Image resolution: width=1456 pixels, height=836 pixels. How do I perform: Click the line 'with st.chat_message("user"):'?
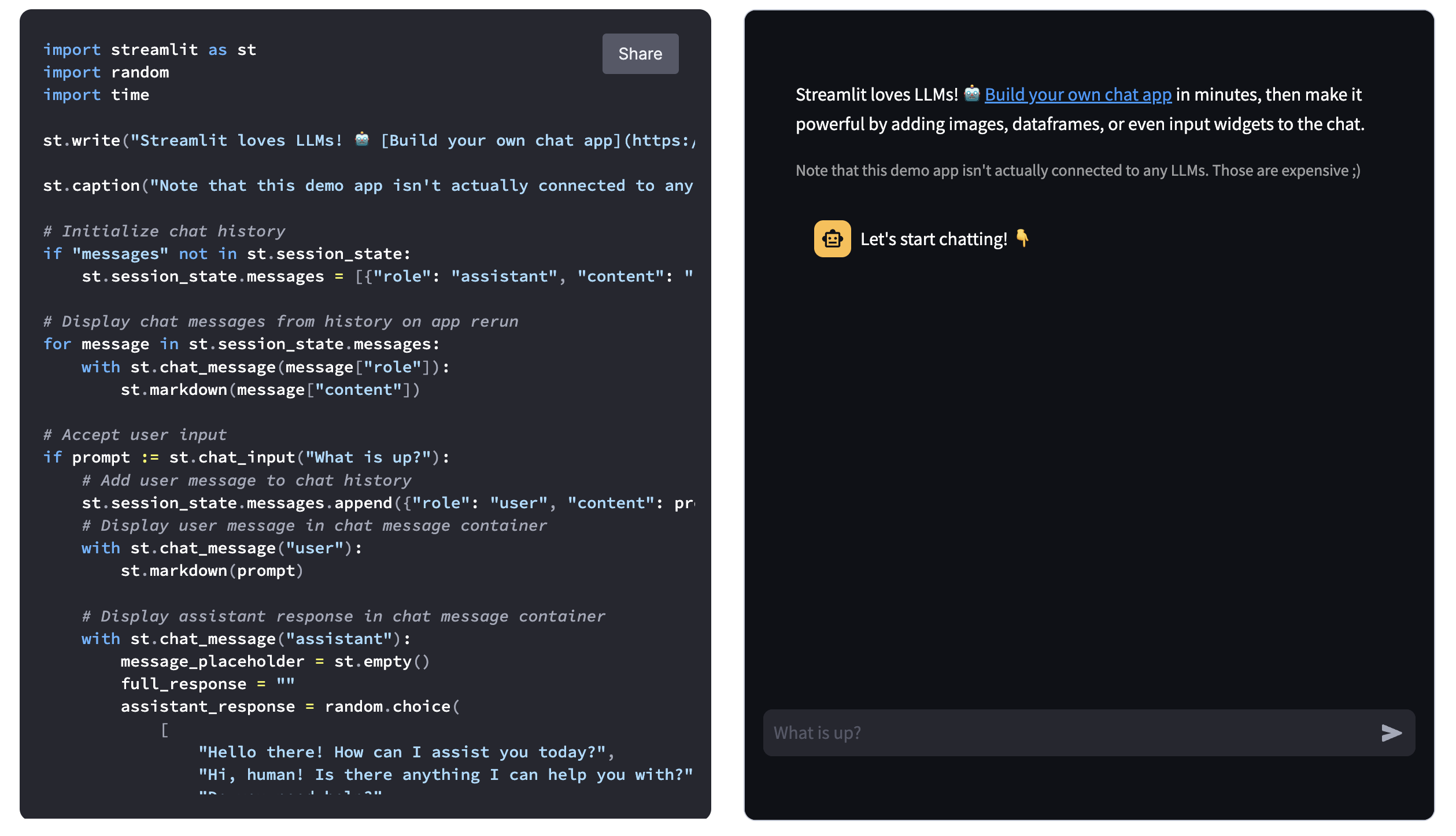pos(222,548)
